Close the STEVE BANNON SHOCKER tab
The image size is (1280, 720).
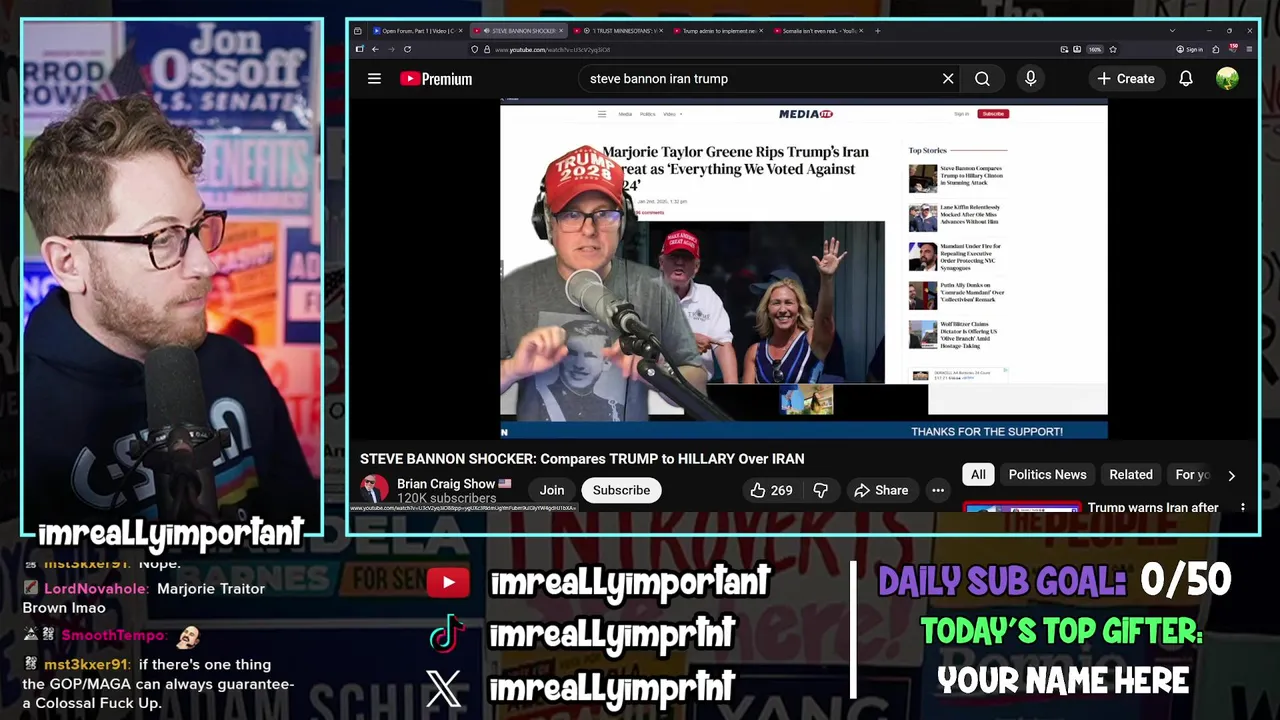[561, 31]
